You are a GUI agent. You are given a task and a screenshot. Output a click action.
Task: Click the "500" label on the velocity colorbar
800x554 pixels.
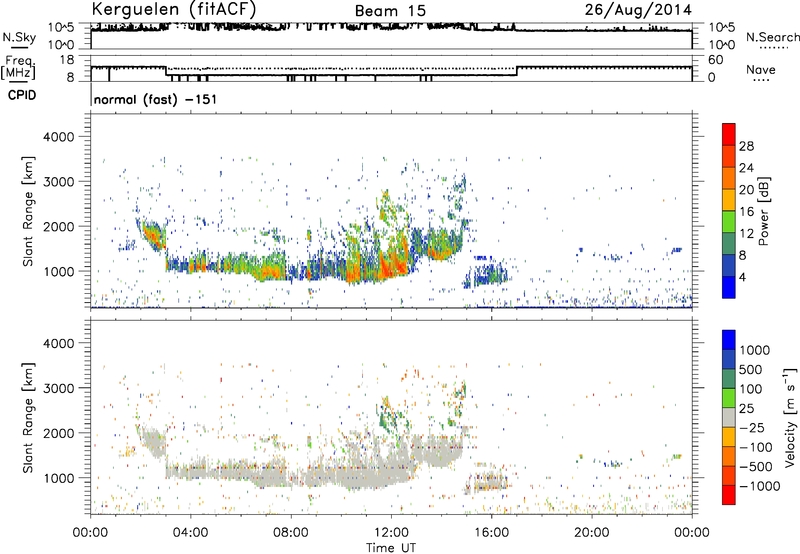[x=751, y=369]
